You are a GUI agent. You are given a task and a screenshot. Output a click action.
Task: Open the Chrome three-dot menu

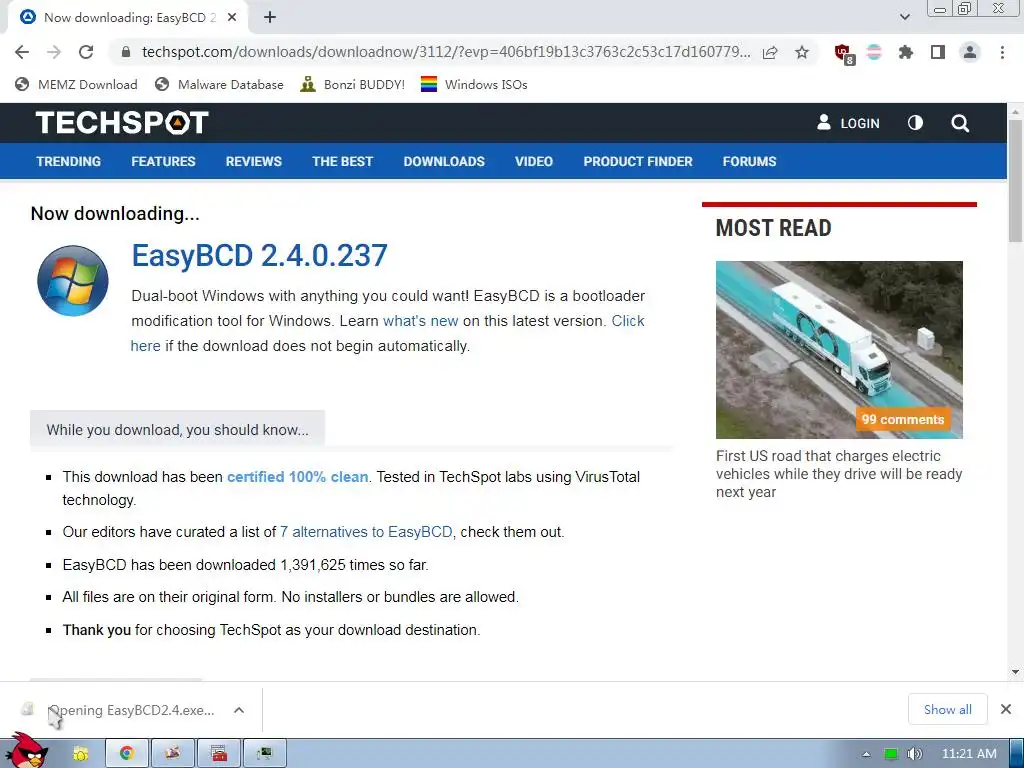1002,52
